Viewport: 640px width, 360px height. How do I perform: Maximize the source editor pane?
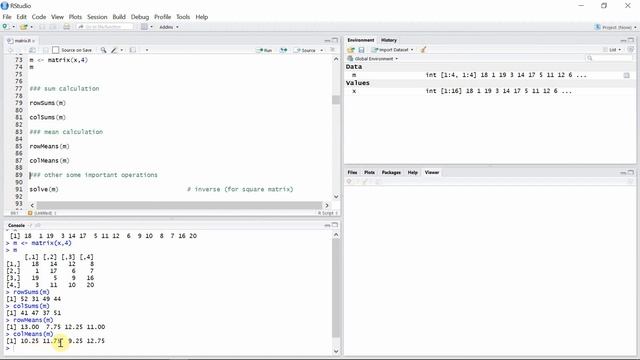click(335, 40)
